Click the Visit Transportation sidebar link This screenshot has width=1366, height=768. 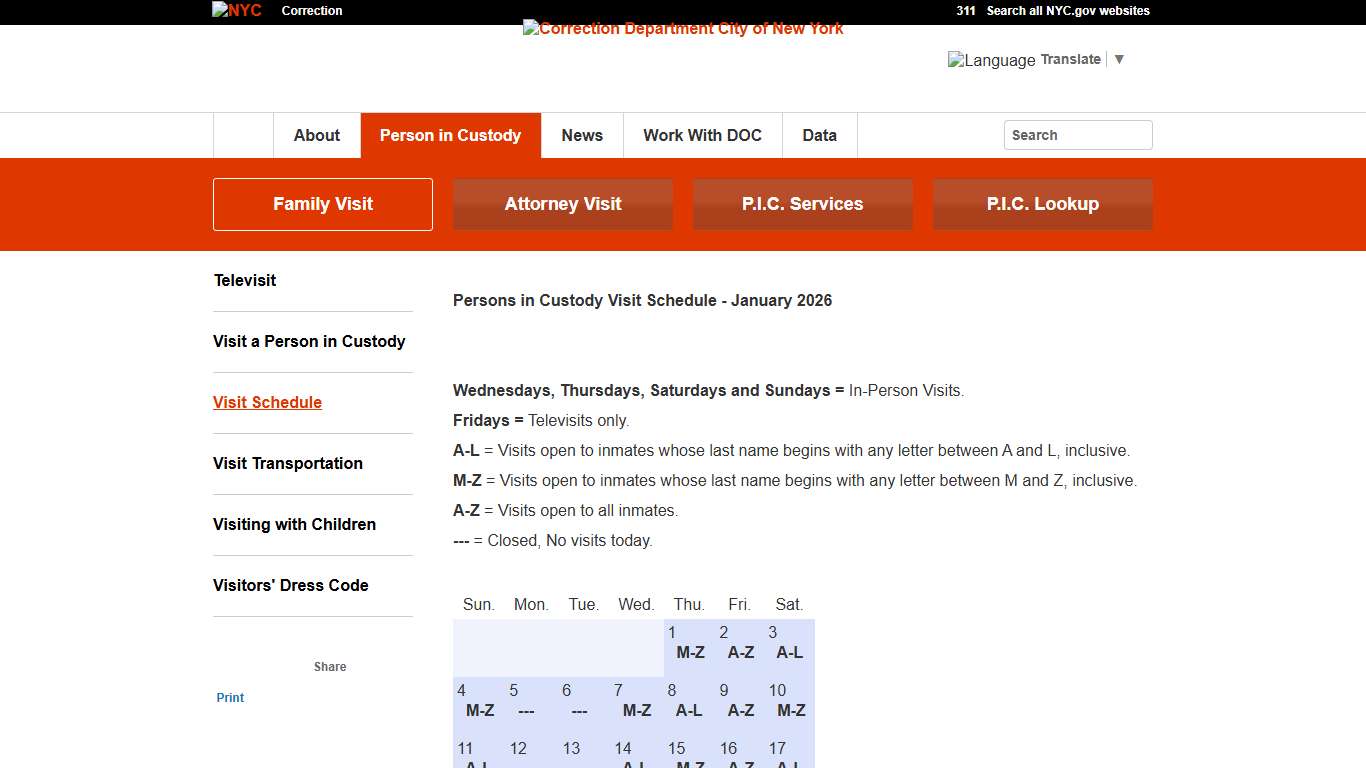tap(287, 463)
